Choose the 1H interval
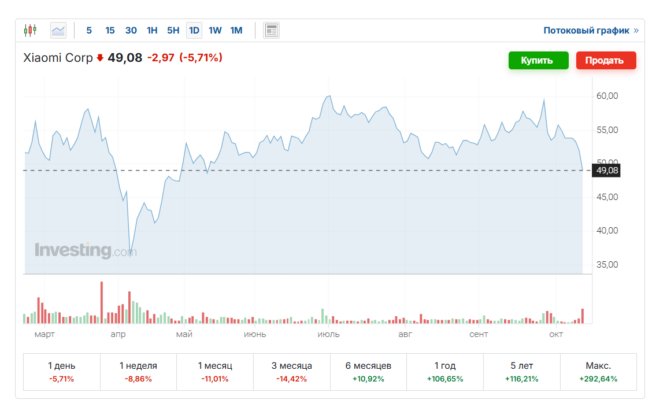 coord(152,30)
